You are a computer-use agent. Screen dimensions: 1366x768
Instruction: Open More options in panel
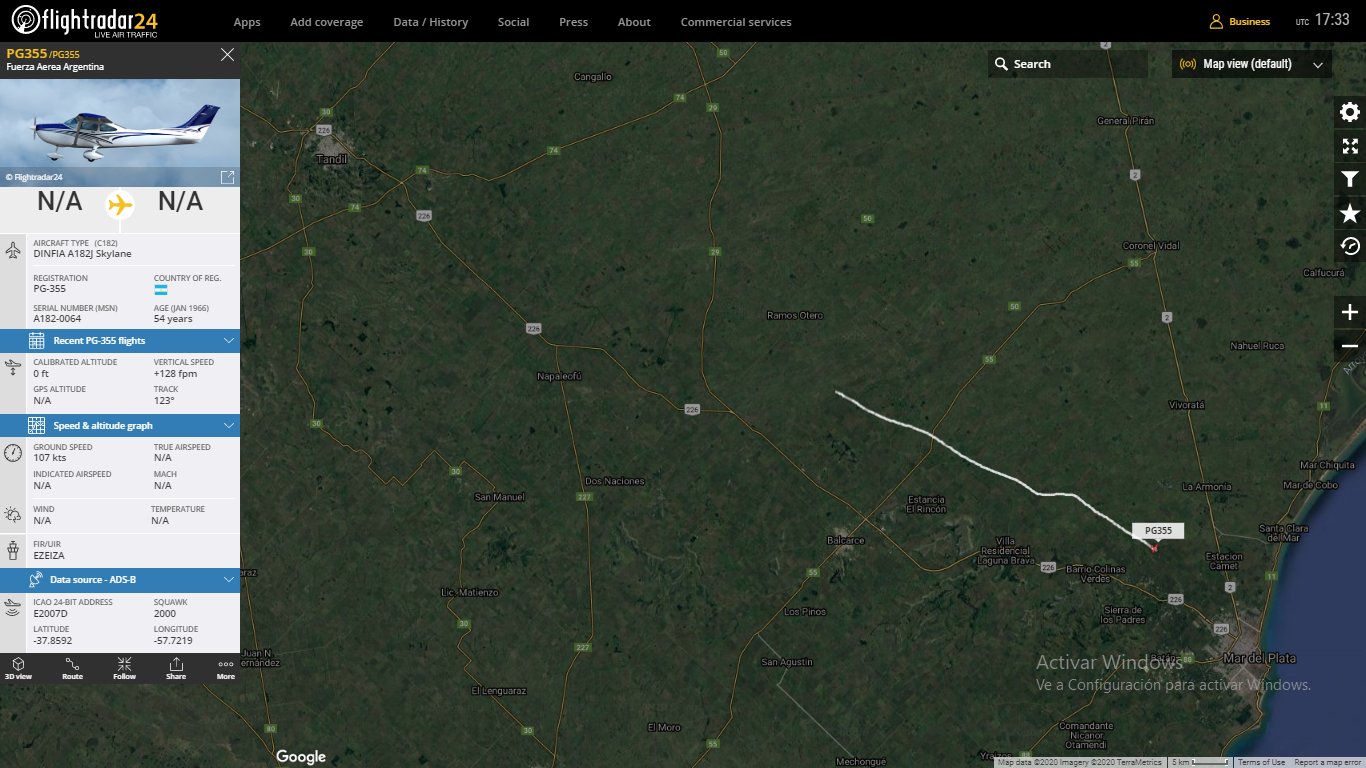(226, 668)
